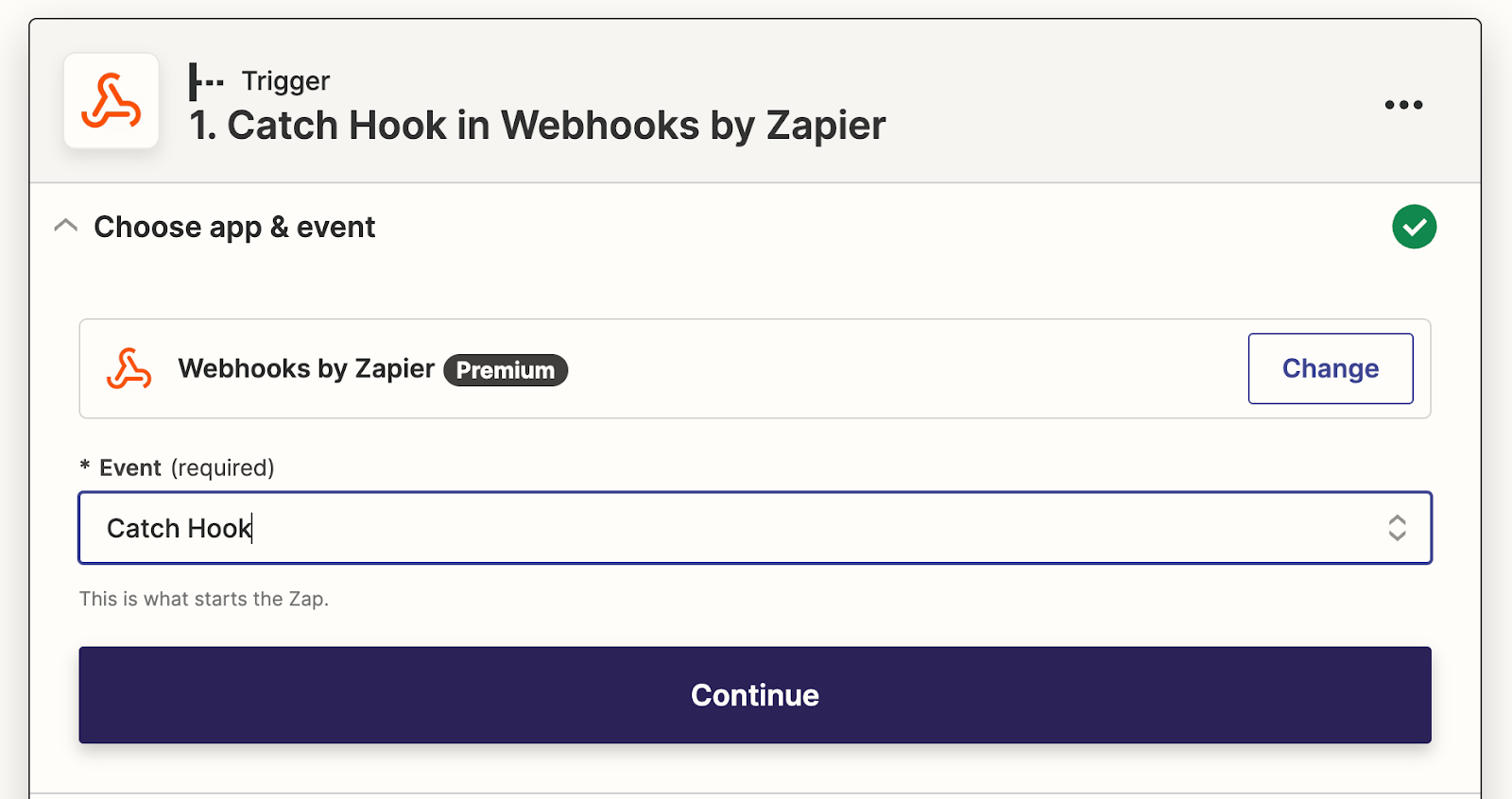
Task: Click the up-down arrows in the Event field
Action: (1397, 528)
